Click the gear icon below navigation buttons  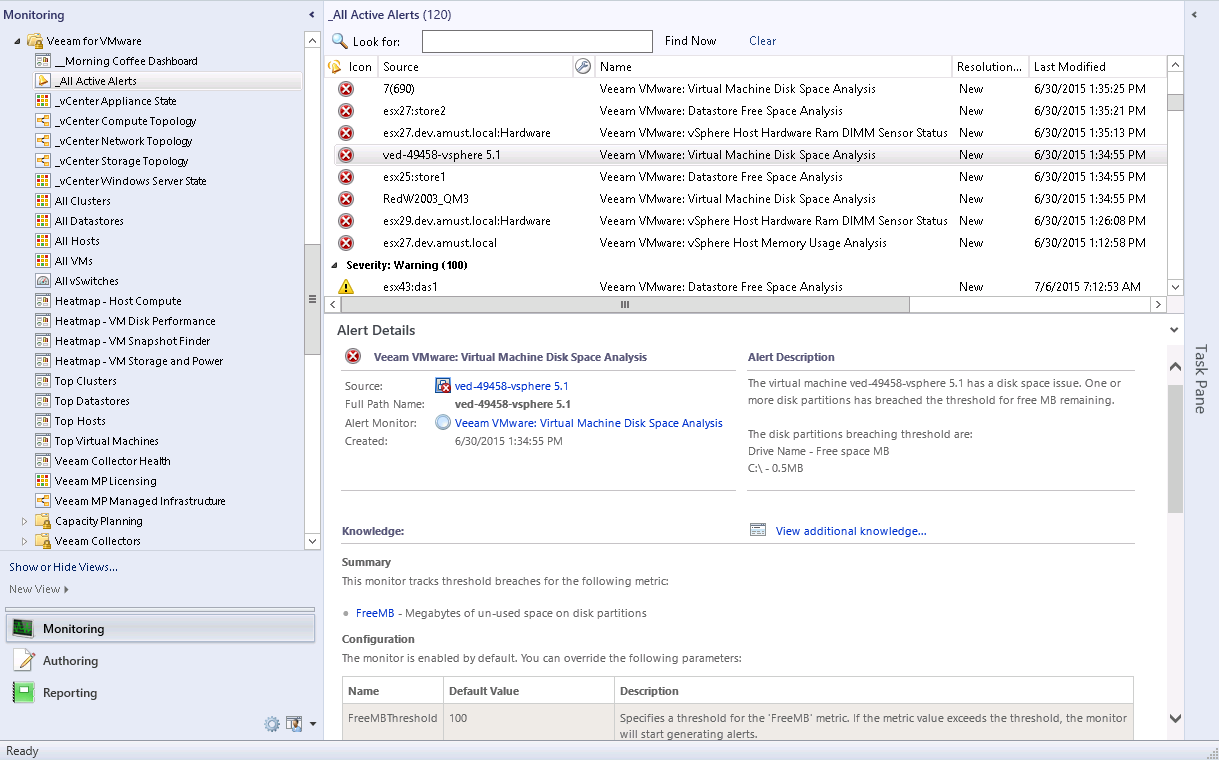pyautogui.click(x=272, y=723)
